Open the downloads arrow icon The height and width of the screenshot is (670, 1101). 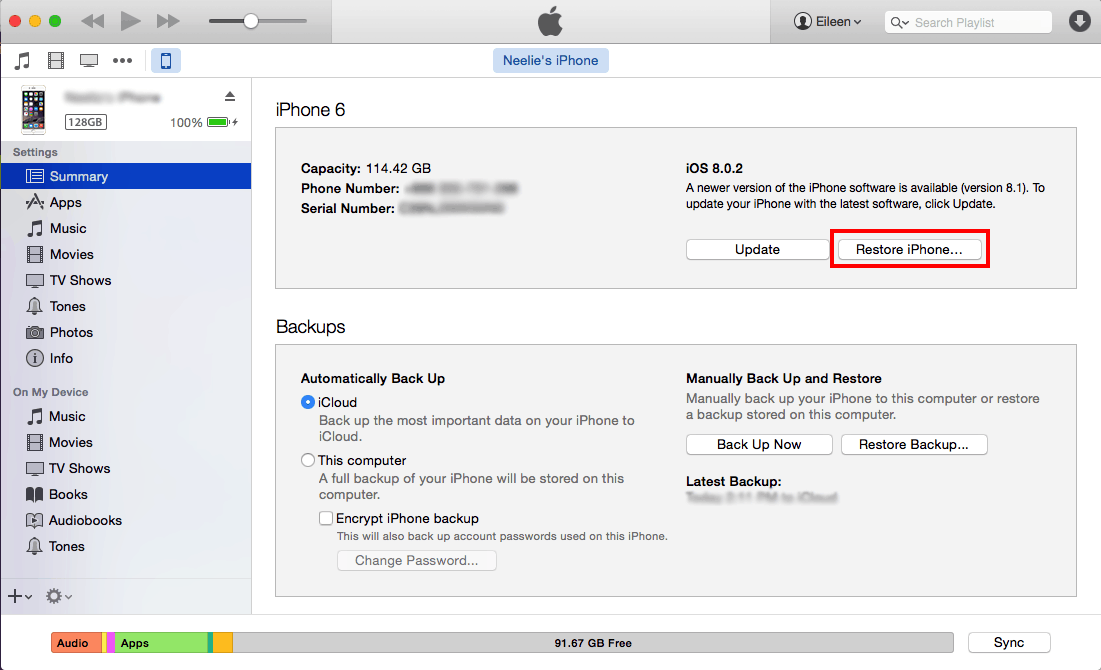(x=1079, y=21)
